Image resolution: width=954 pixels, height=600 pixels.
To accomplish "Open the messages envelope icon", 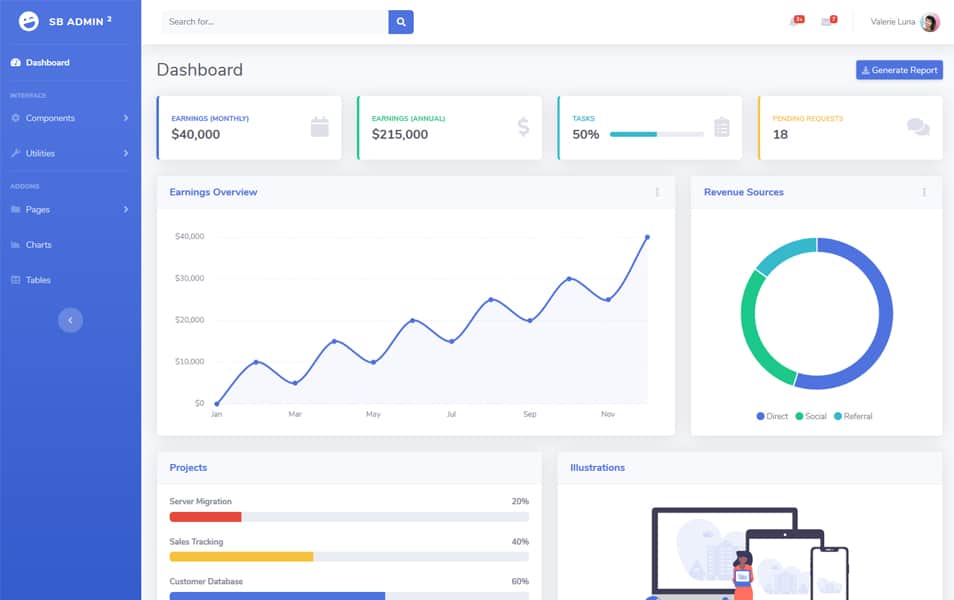I will point(827,22).
